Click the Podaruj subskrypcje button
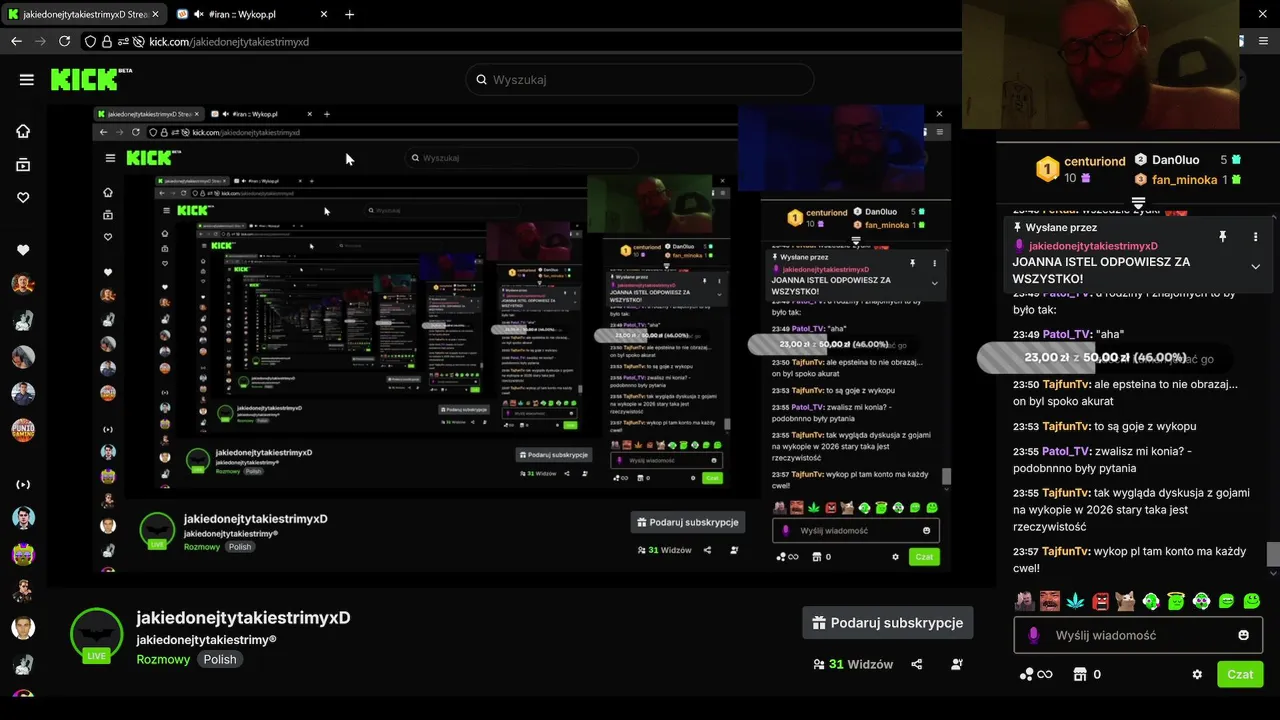This screenshot has height=720, width=1280. pos(887,622)
